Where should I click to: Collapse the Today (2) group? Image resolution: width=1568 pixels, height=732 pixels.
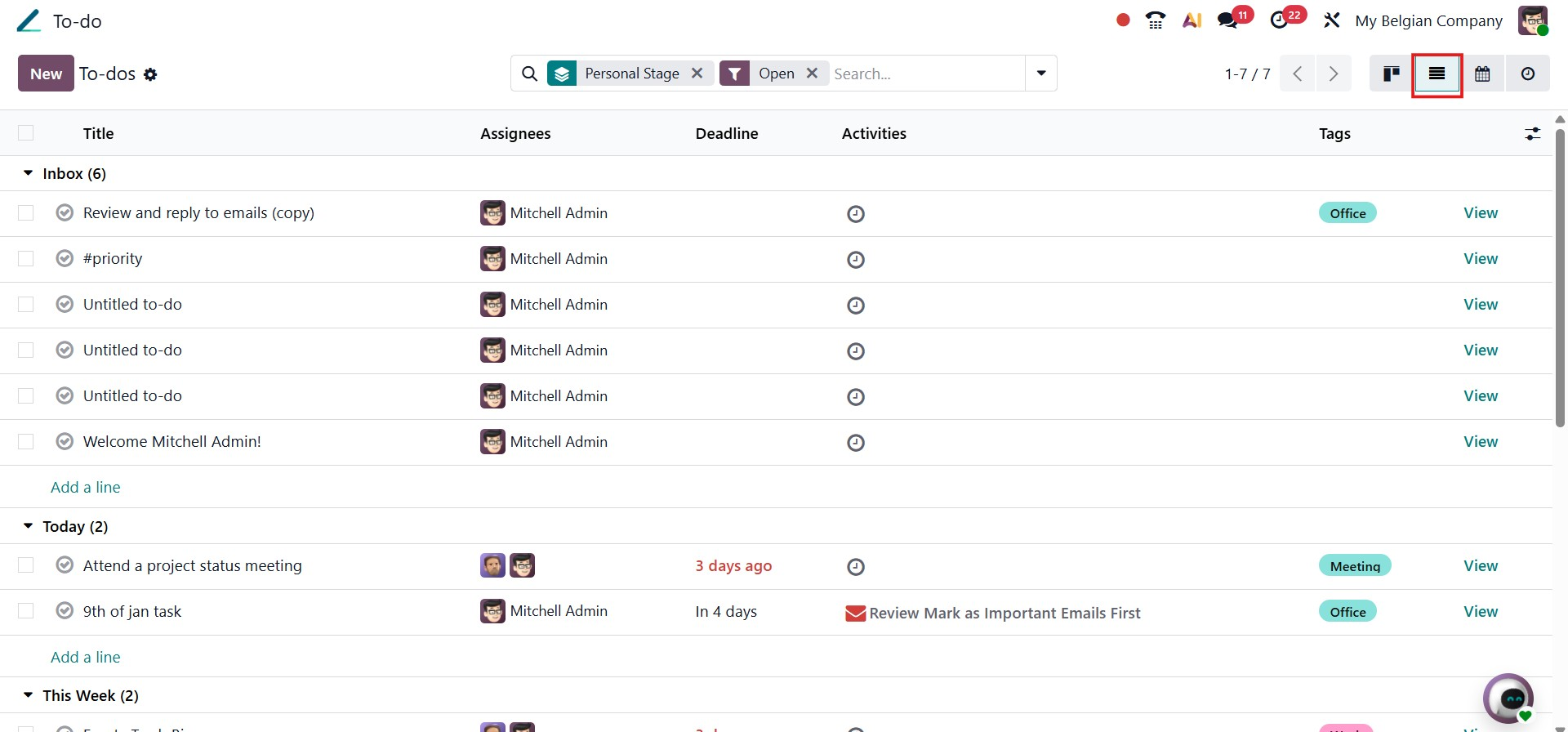[28, 526]
